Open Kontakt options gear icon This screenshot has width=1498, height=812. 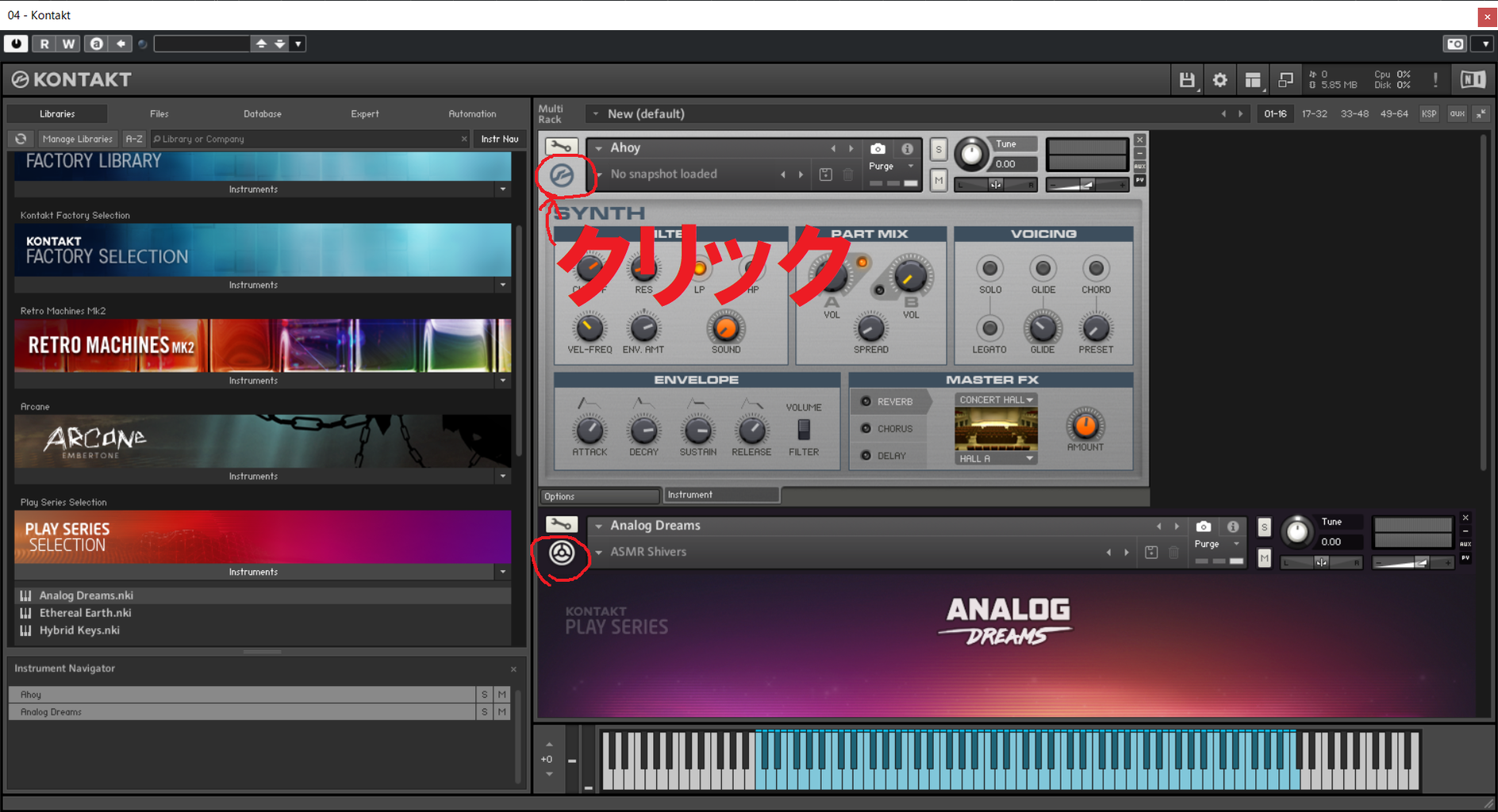1220,79
